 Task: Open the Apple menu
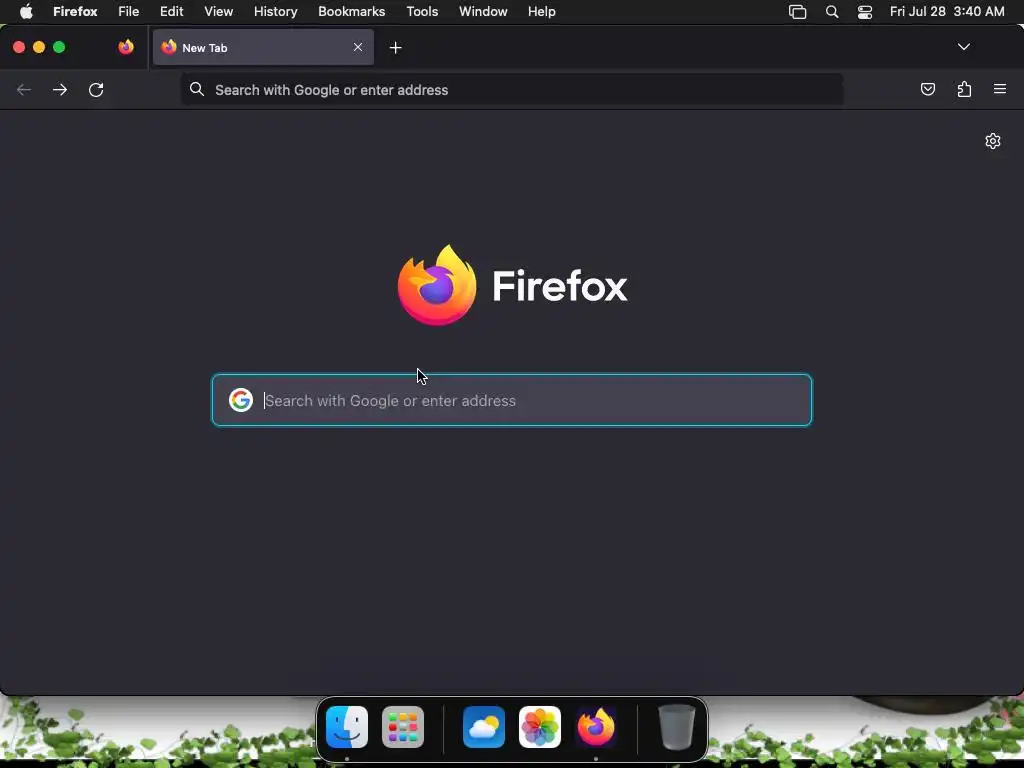[26, 12]
